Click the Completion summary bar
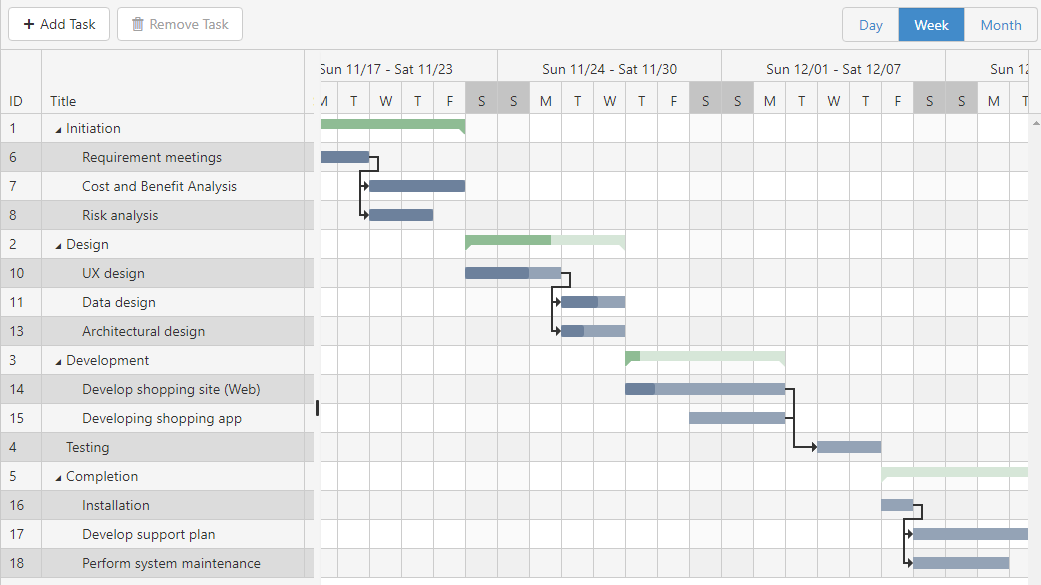Image resolution: width=1041 pixels, height=585 pixels. (955, 472)
